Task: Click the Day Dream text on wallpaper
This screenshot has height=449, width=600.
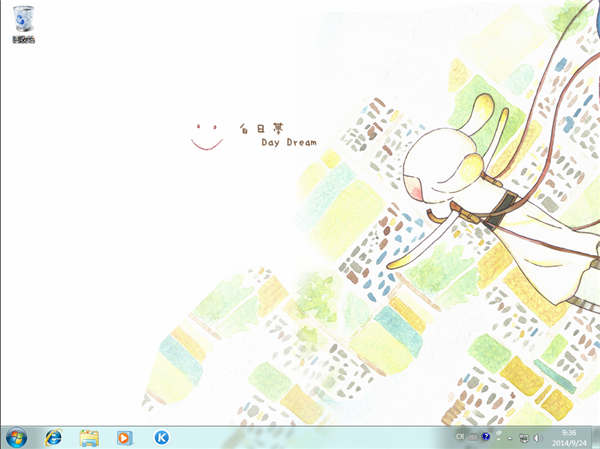Action: (288, 143)
